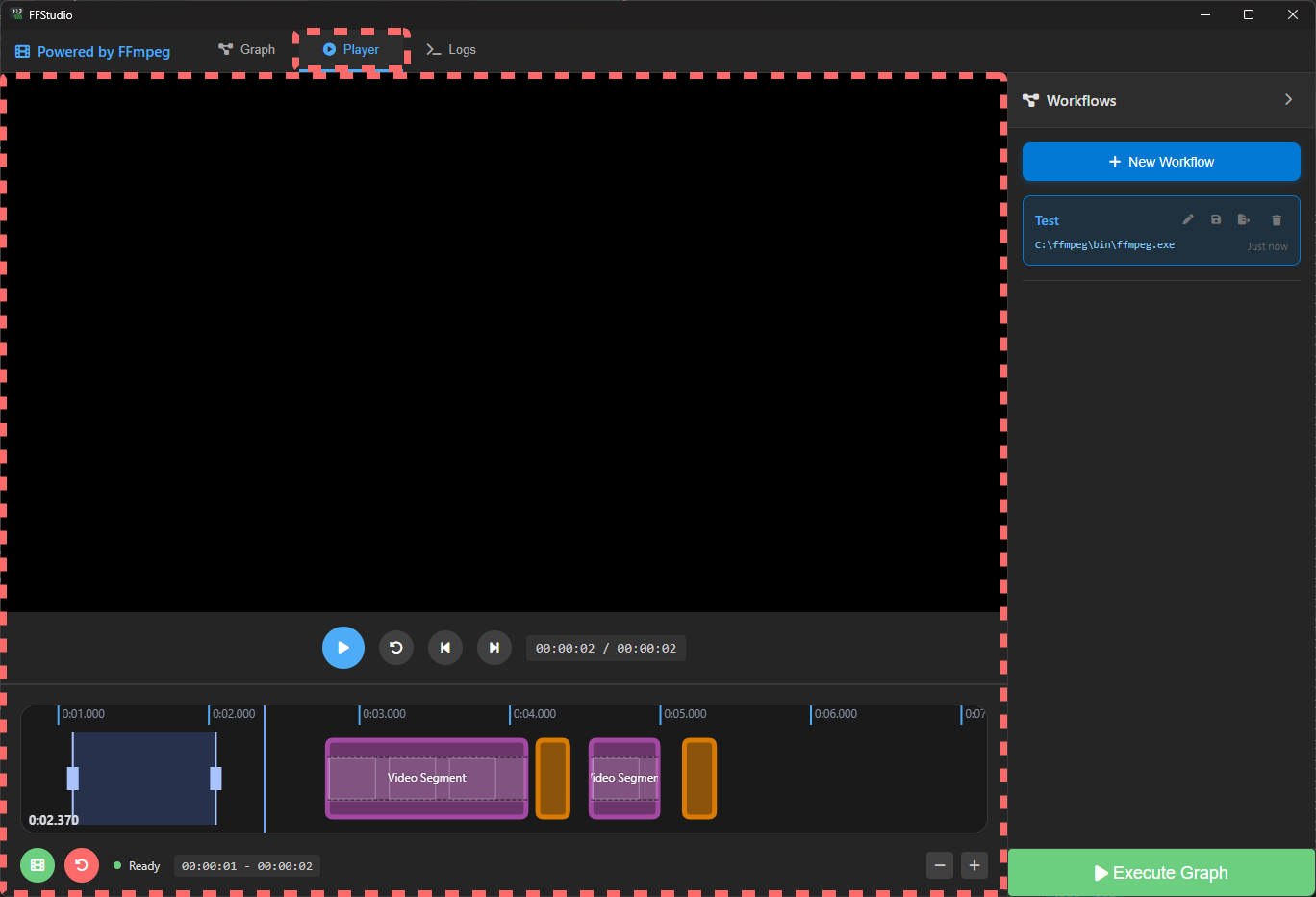
Task: Click the 0:03.000 timeline ruler mark
Action: (384, 714)
